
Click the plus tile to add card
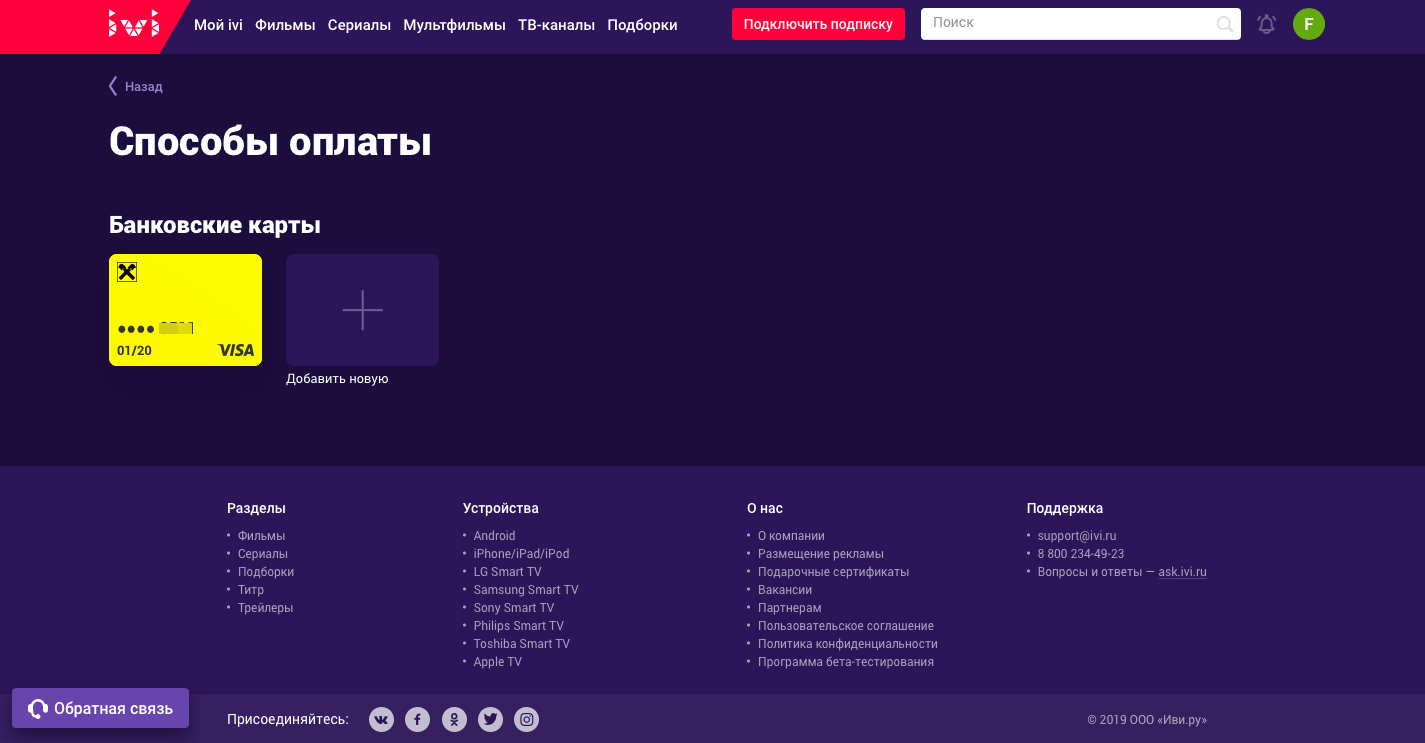point(362,310)
